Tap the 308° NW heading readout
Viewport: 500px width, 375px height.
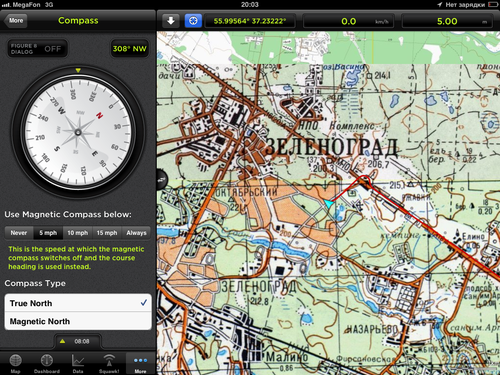coord(130,49)
